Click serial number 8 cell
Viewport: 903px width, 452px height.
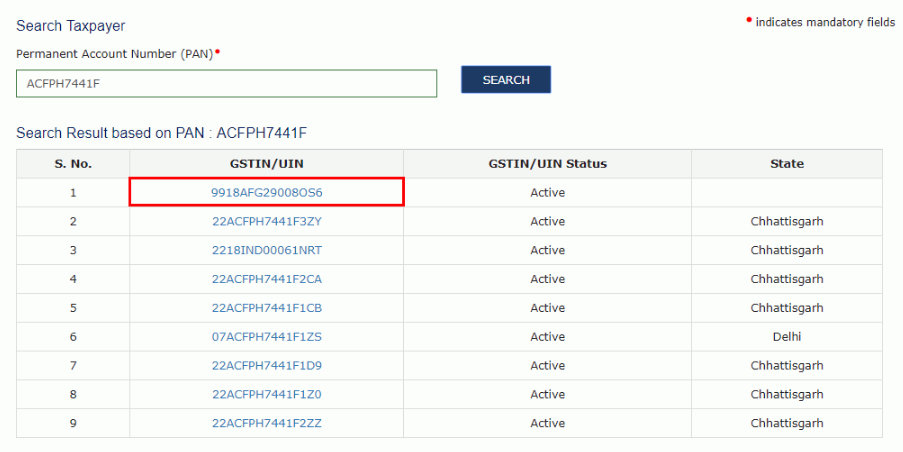click(73, 394)
